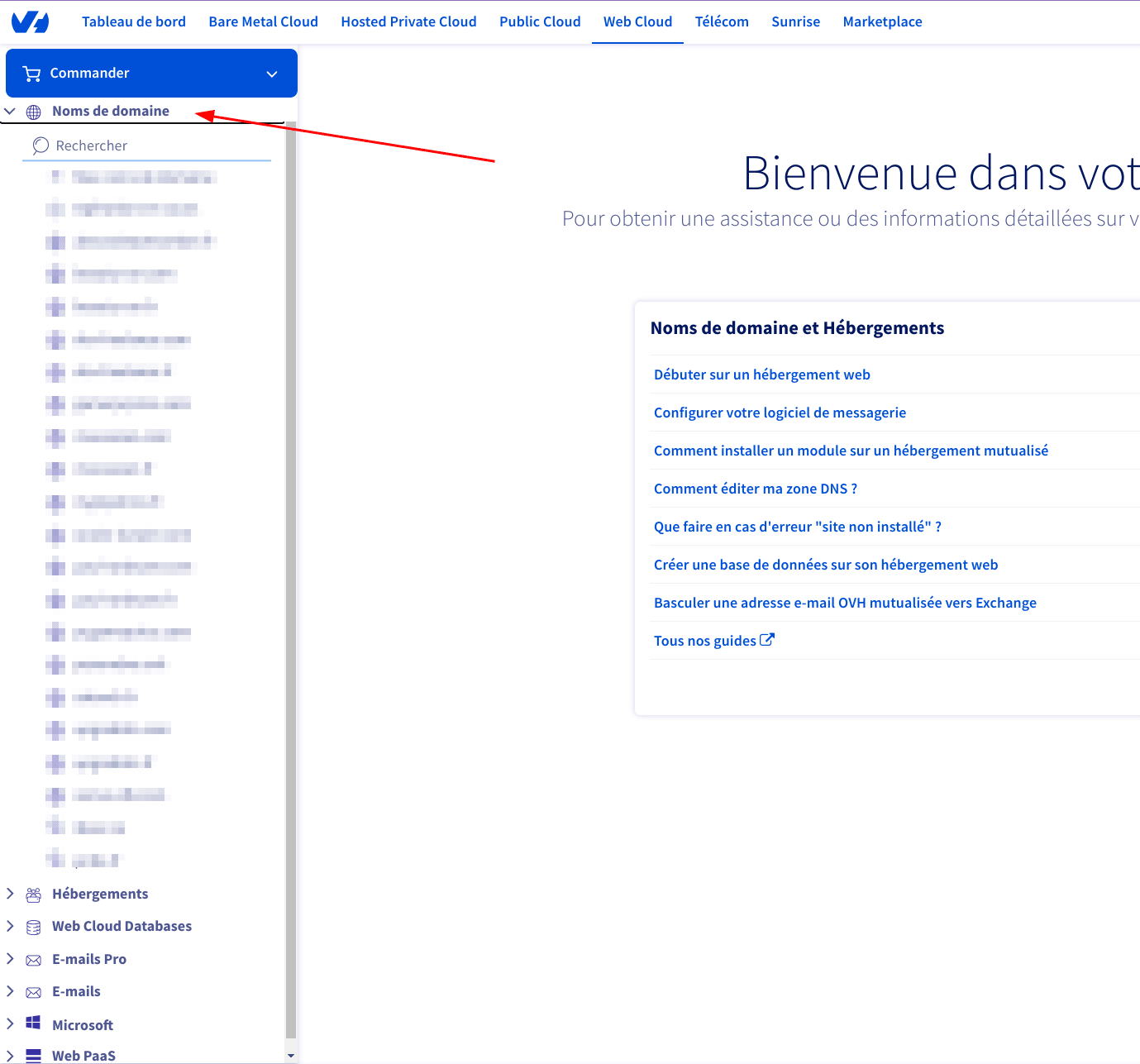Image resolution: width=1140 pixels, height=1064 pixels.
Task: Open the Télécom tab
Action: 722,22
